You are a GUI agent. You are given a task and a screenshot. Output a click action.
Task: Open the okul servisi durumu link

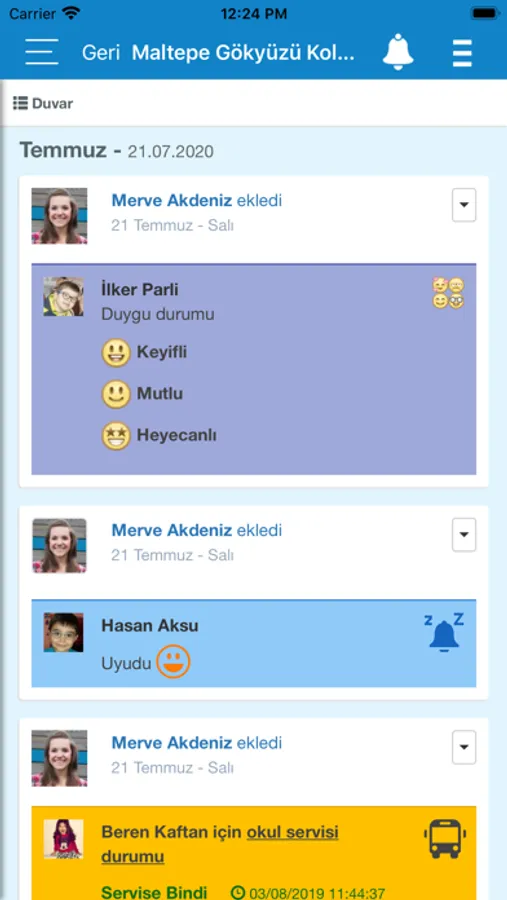[x=220, y=844]
